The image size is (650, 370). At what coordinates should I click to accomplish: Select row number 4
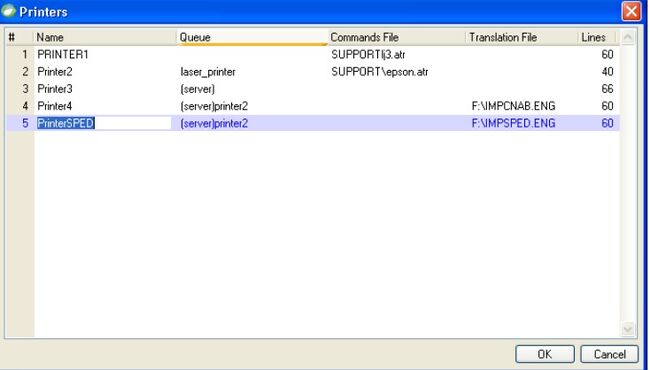(x=25, y=106)
